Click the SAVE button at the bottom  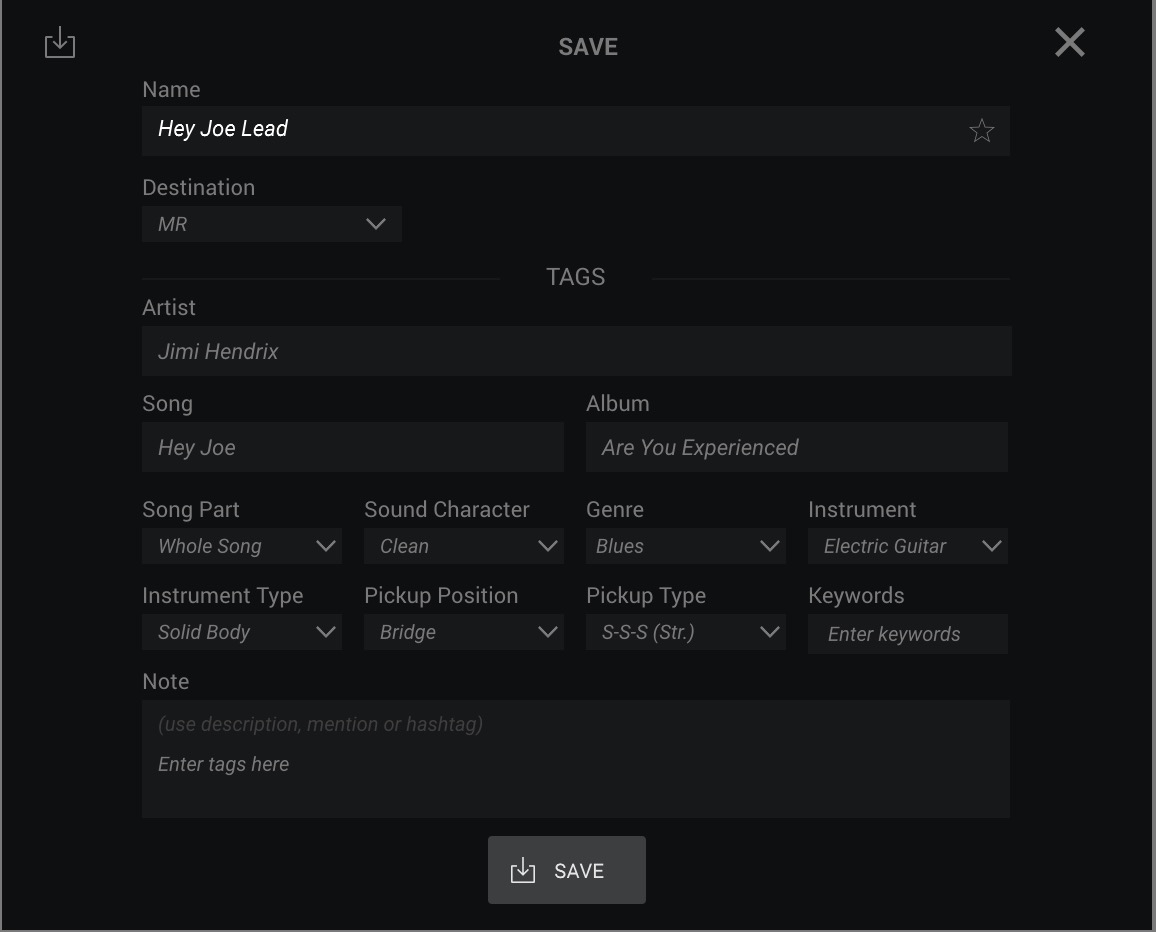click(x=566, y=870)
